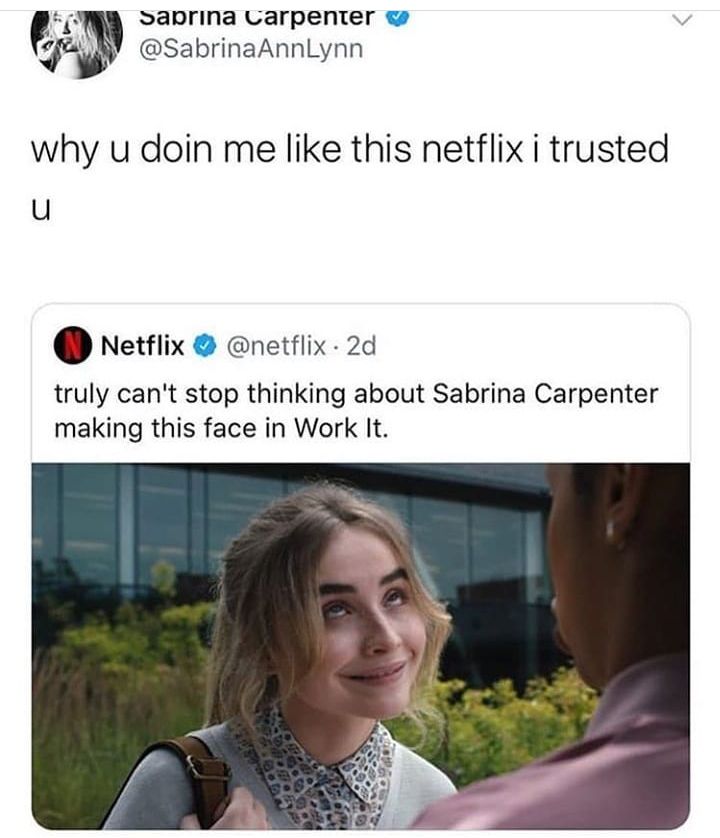
Task: Open the quoted Netflix tweet text
Action: coord(356,411)
